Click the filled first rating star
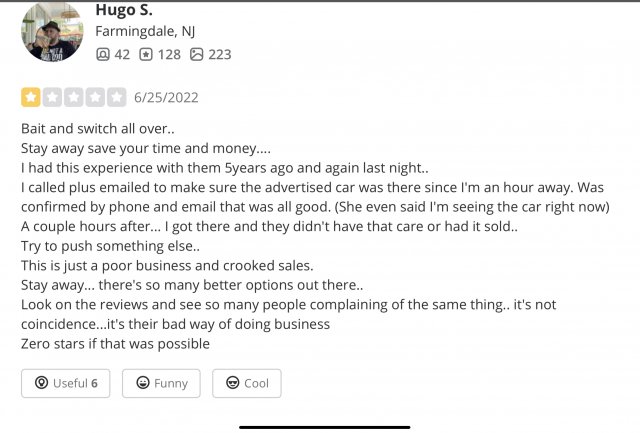The height and width of the screenshot is (433, 640). coord(31,97)
